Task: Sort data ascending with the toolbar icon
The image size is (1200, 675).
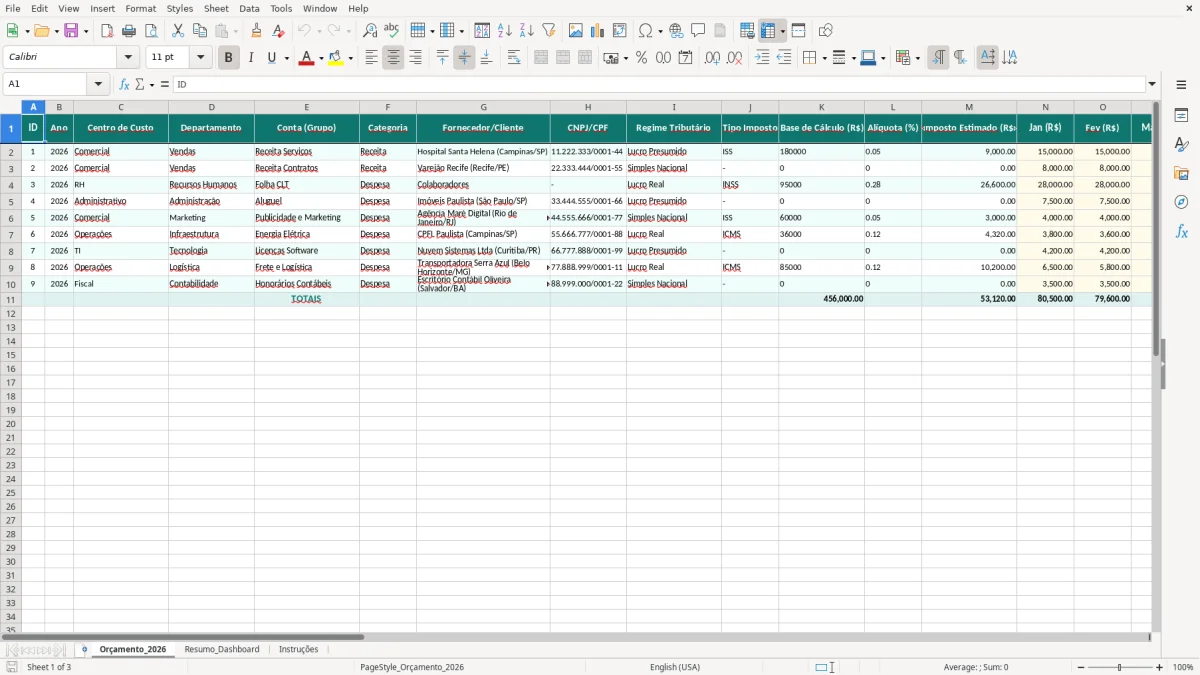Action: (505, 29)
